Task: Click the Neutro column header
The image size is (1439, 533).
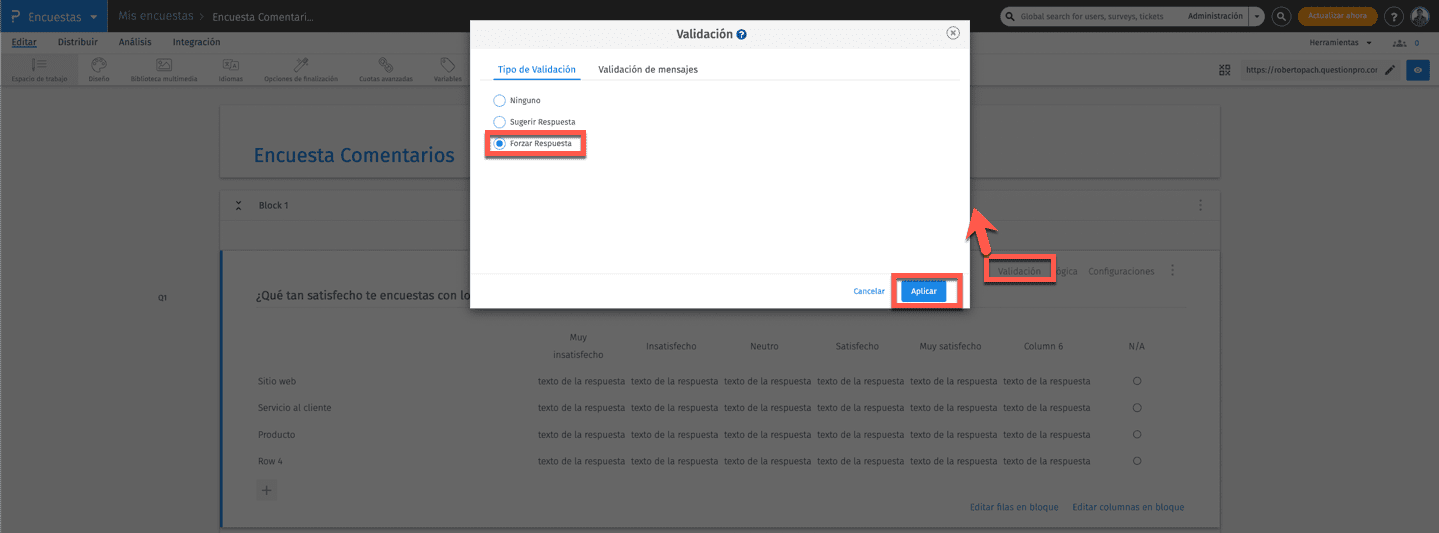Action: point(764,346)
